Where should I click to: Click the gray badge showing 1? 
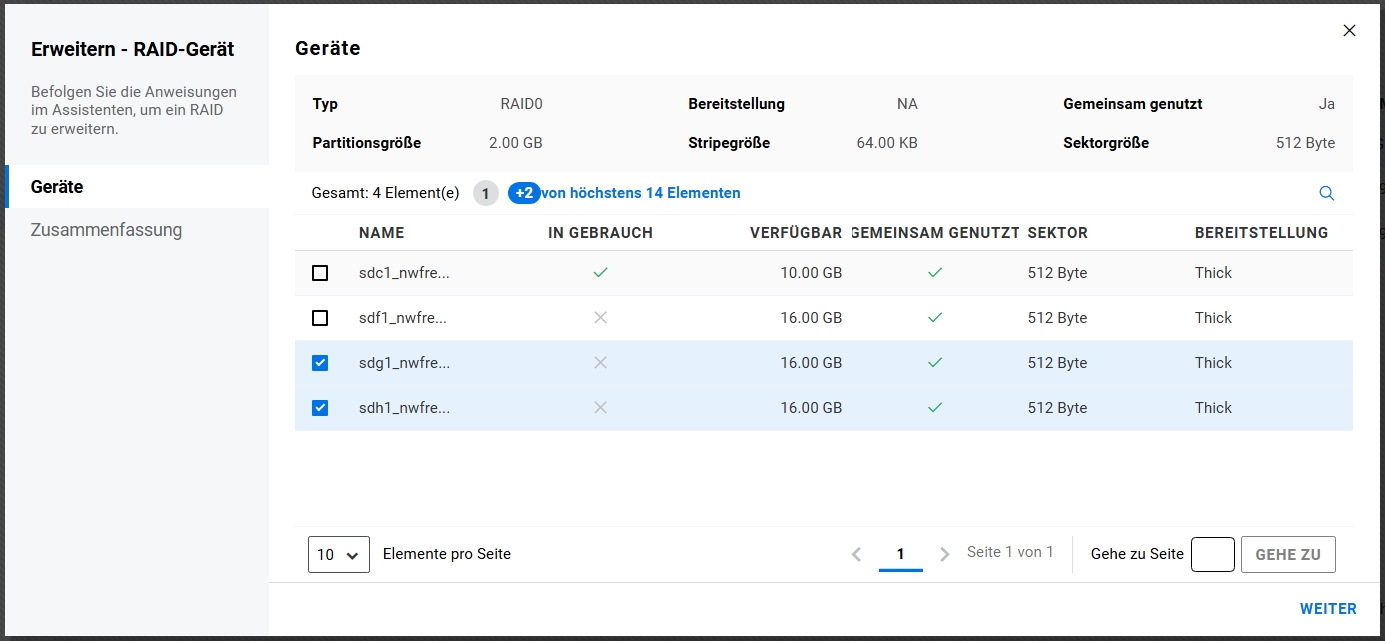point(485,193)
